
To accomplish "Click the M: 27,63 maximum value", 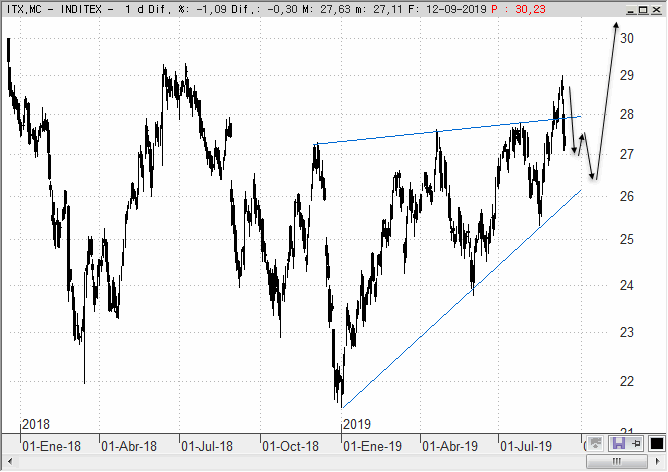I will tap(327, 9).
